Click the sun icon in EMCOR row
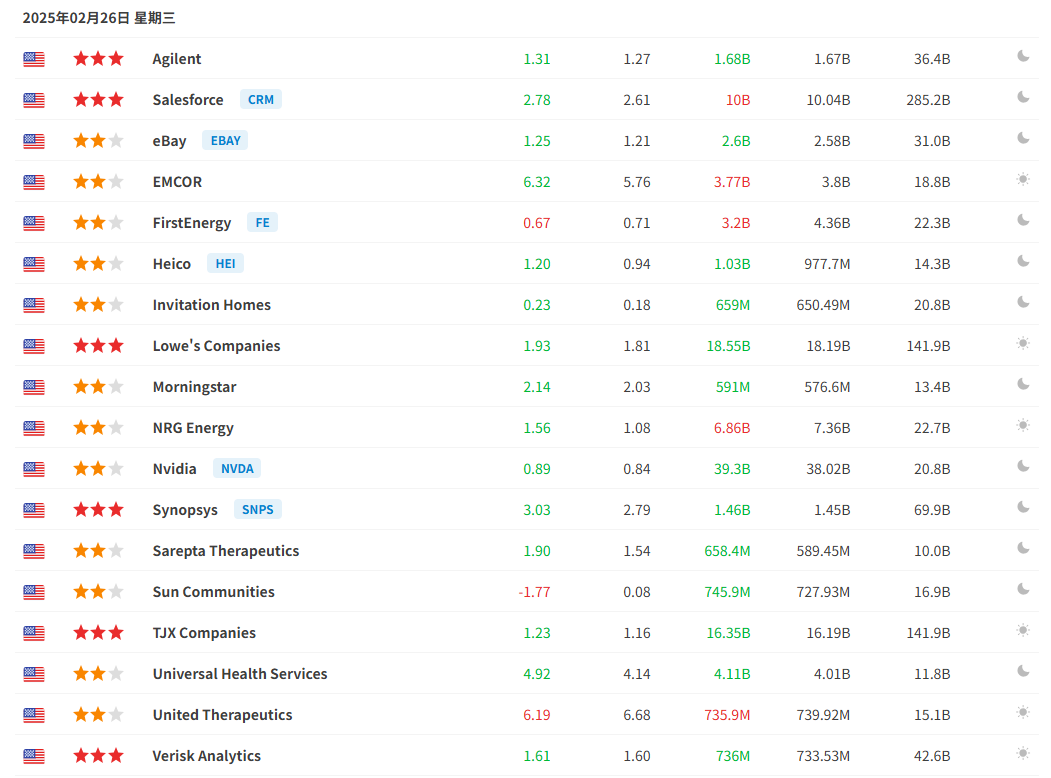This screenshot has width=1051, height=778. tap(1023, 180)
